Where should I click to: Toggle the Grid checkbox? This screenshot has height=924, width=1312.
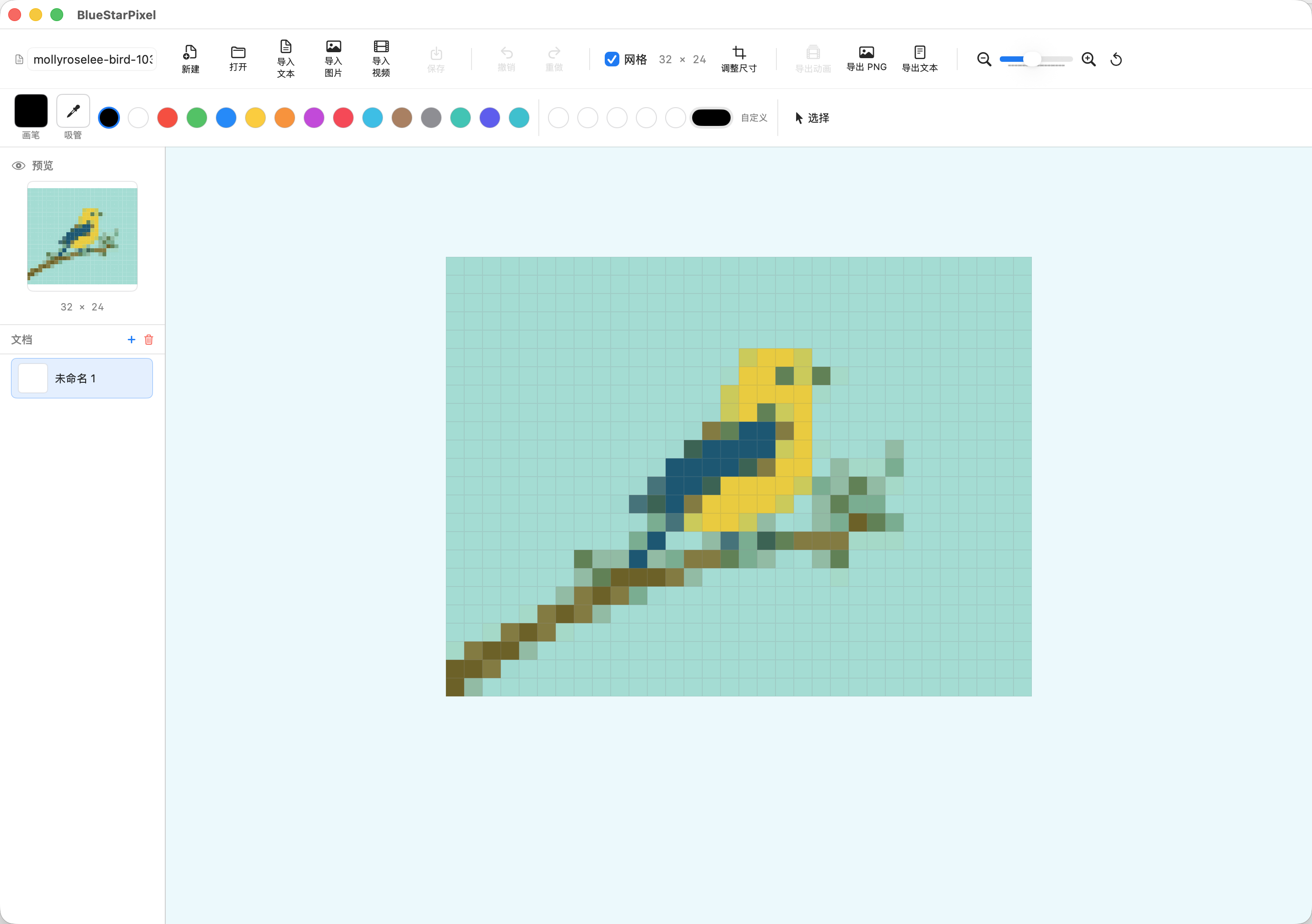(x=612, y=60)
